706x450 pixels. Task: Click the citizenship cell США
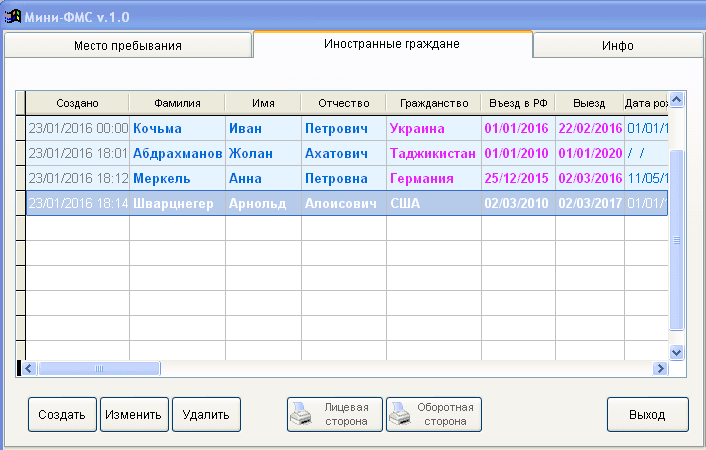[434, 203]
